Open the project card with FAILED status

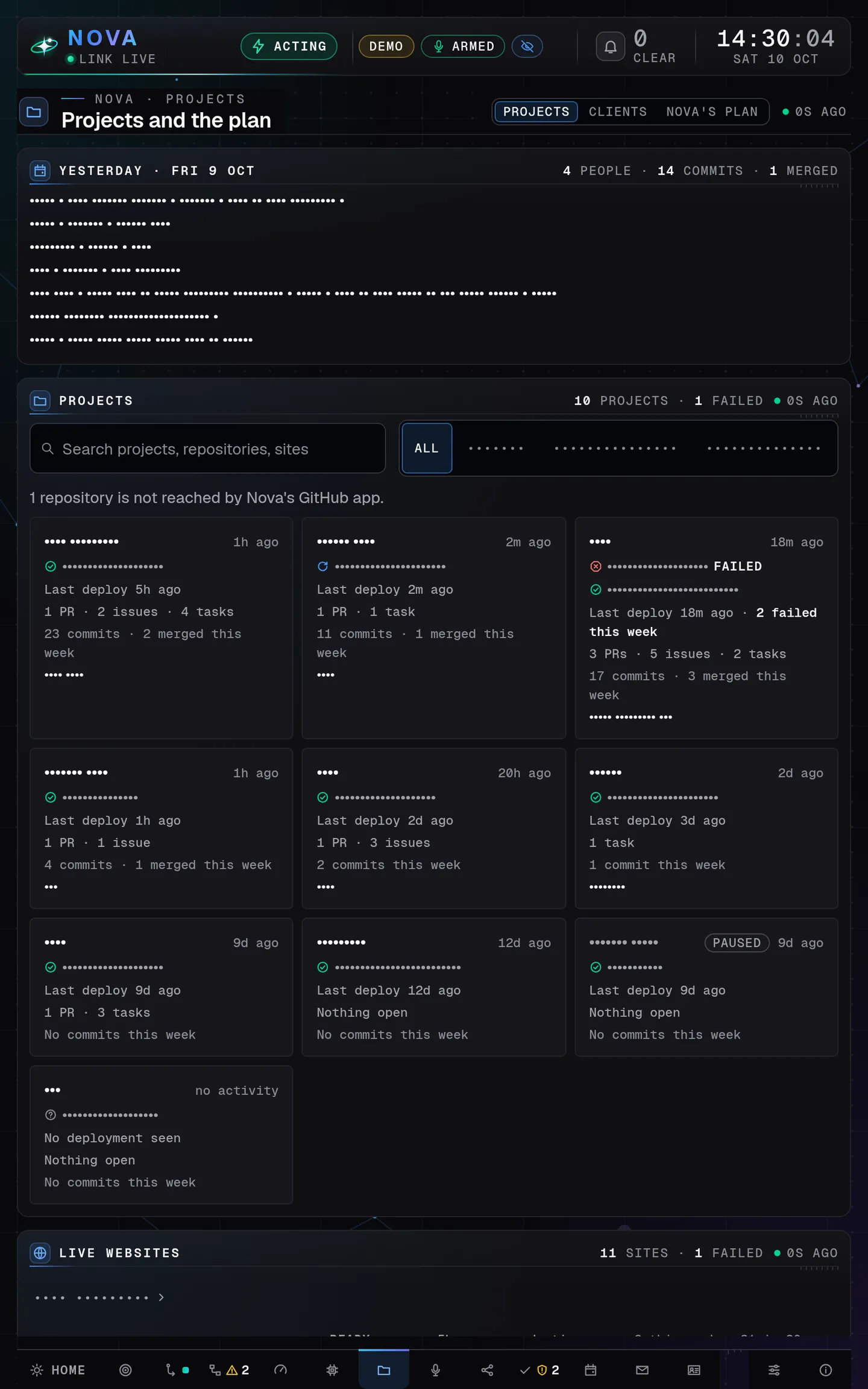tap(706, 628)
